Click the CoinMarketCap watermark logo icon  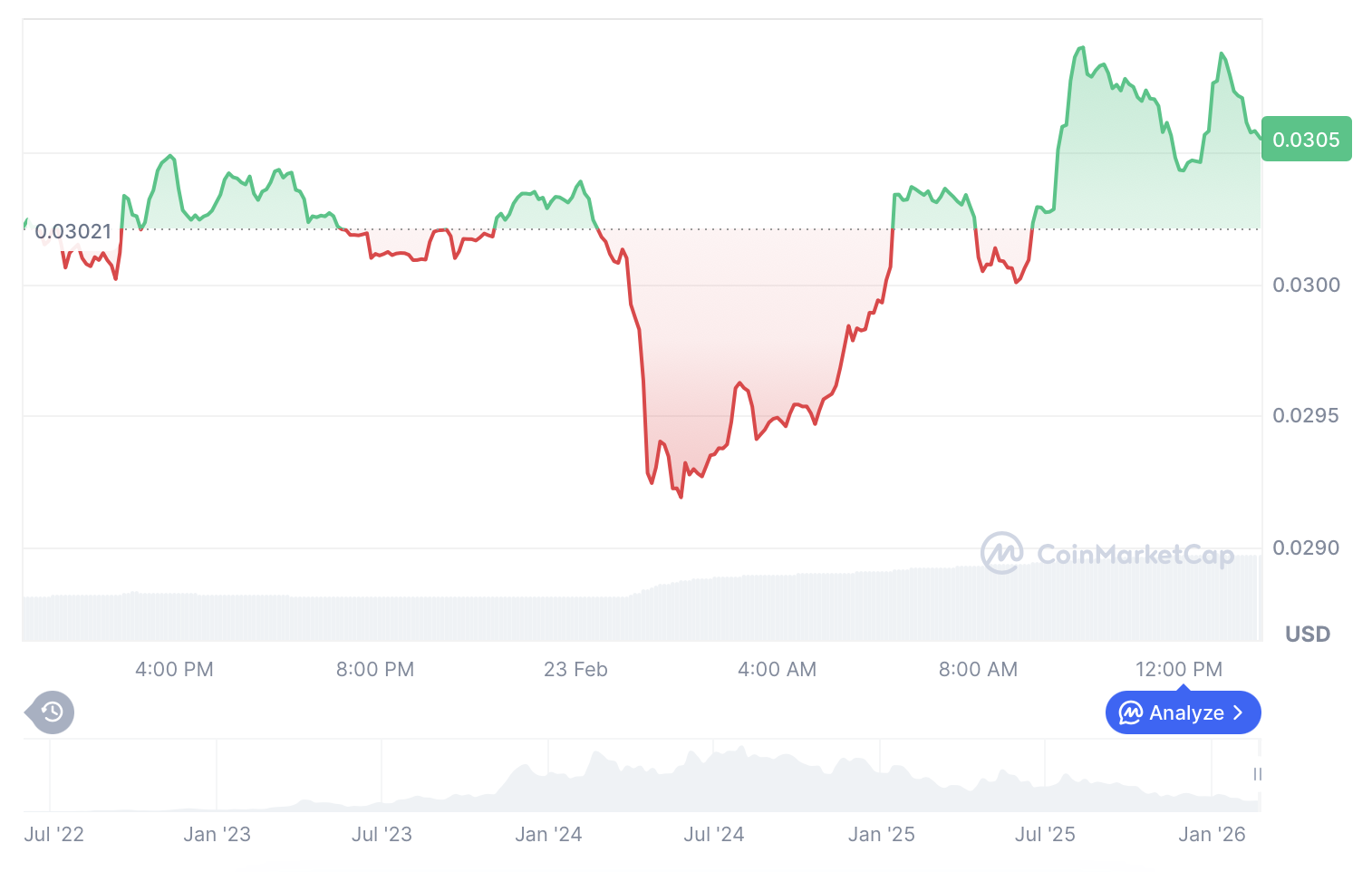coord(1001,553)
